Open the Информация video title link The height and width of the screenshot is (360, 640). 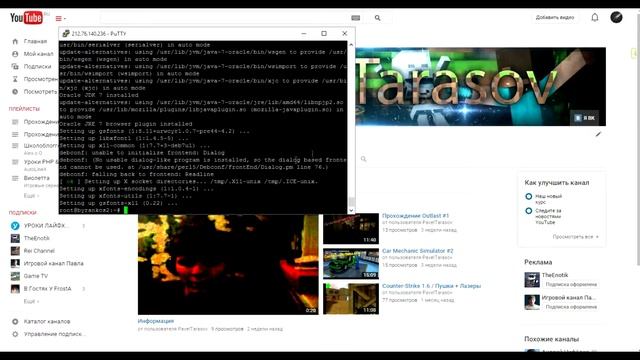(156, 321)
